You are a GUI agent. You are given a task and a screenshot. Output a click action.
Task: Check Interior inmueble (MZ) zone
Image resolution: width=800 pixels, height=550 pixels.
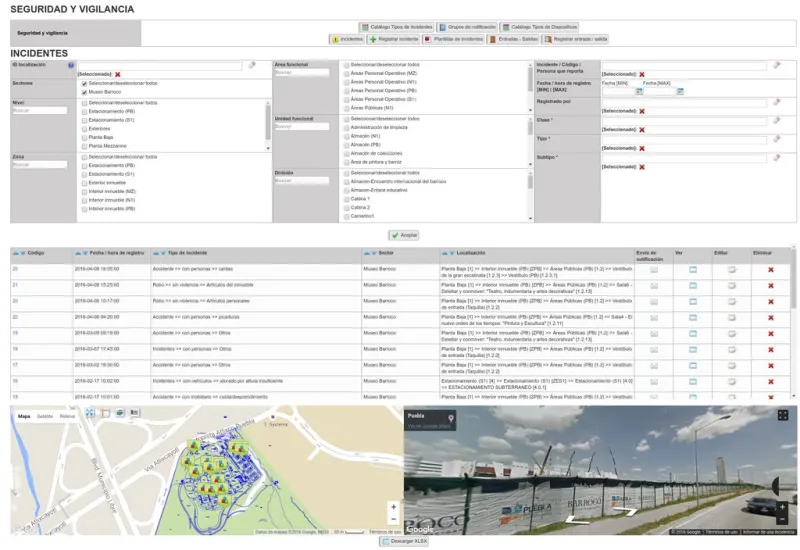tap(85, 192)
